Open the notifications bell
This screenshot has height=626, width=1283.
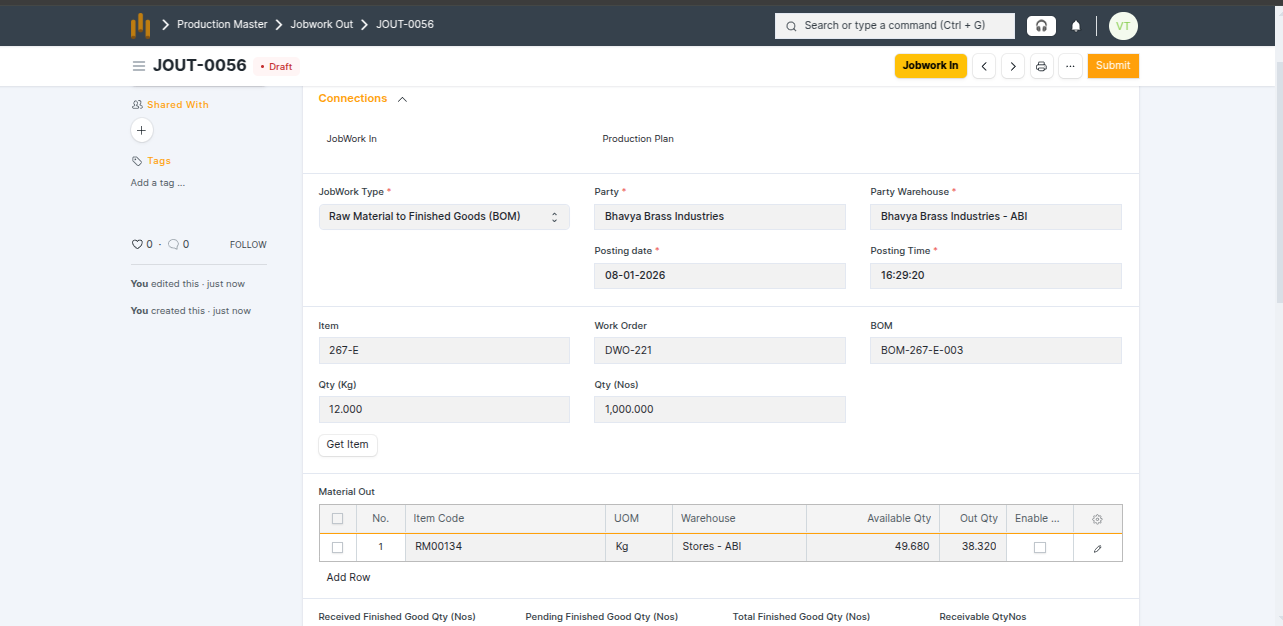point(1076,26)
